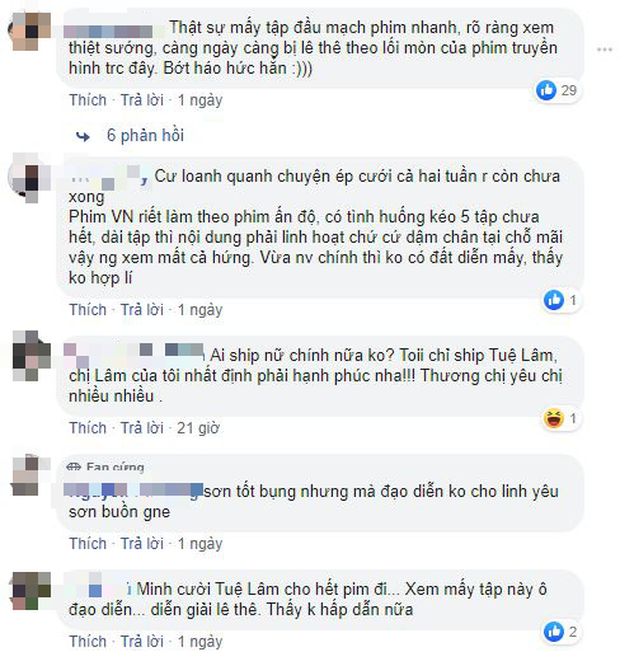Open avatar of the Tuệ Lâm ship commenter
620x666 pixels.
pos(32,356)
